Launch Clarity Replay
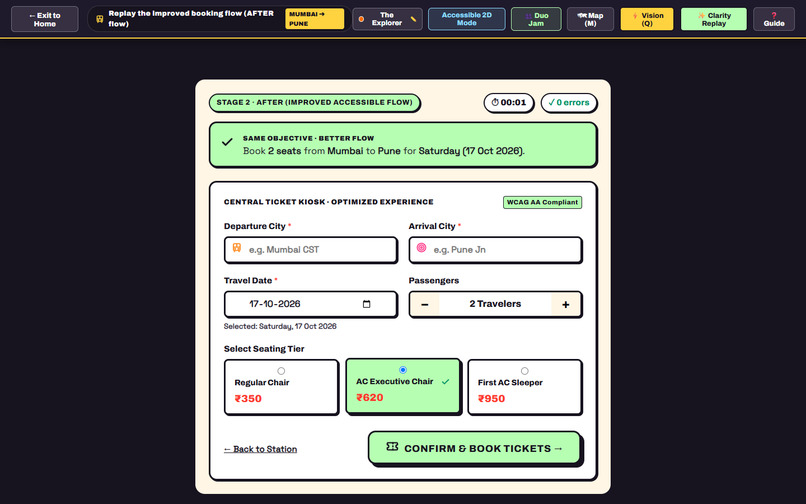Image resolution: width=806 pixels, height=504 pixels. point(713,19)
